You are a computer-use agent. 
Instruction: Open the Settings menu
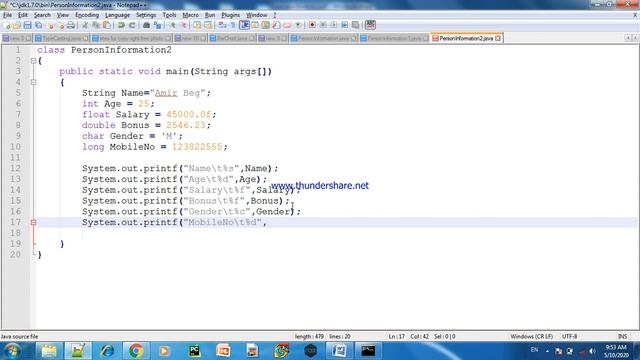click(x=146, y=15)
